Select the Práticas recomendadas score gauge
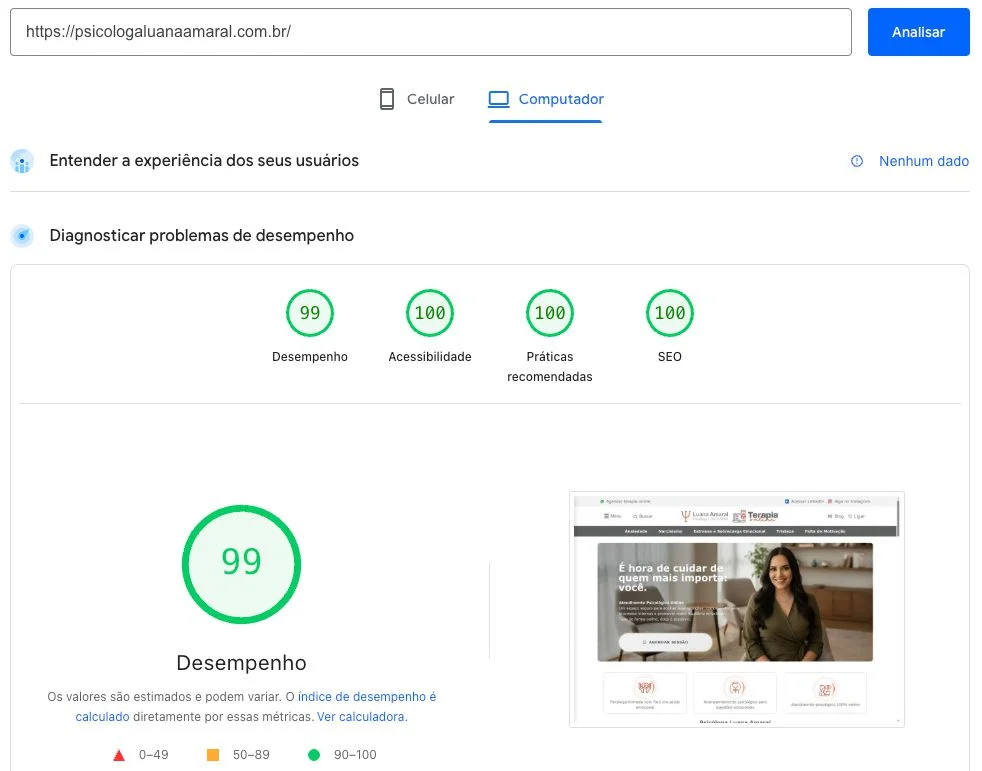This screenshot has width=982, height=771. (x=550, y=313)
